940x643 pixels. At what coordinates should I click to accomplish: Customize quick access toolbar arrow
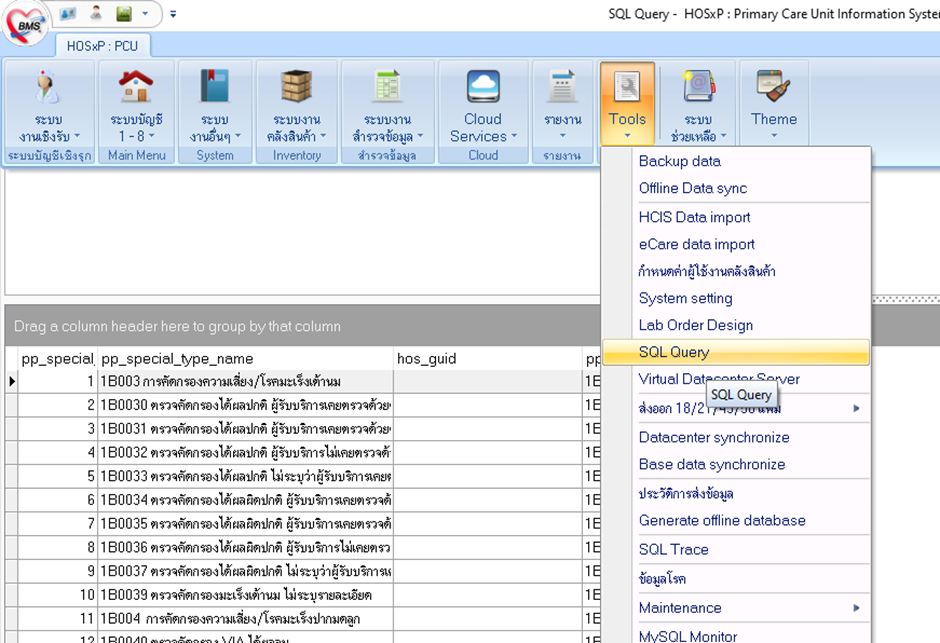[x=173, y=13]
